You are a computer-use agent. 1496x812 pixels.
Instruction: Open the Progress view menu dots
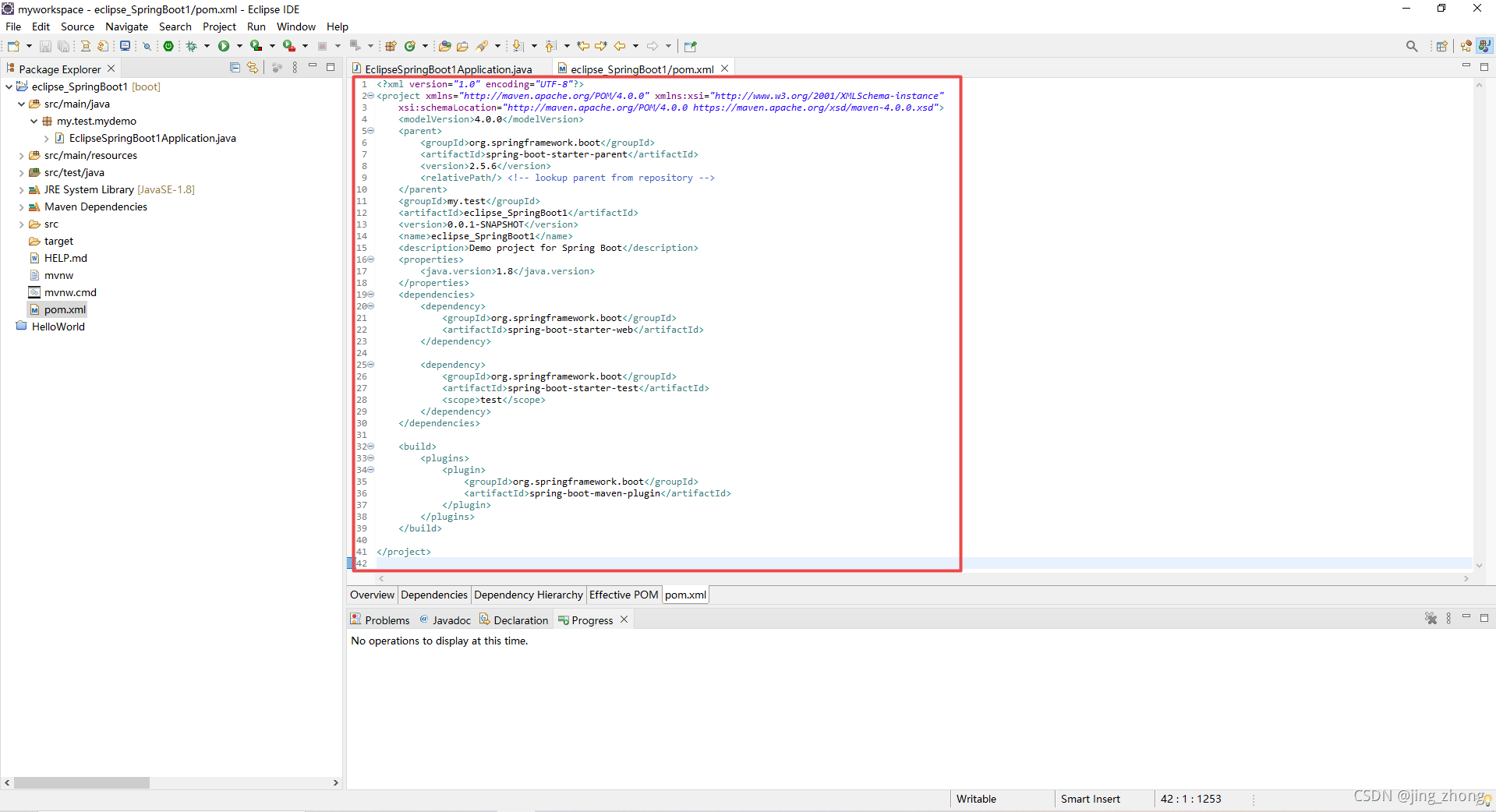coord(1448,618)
